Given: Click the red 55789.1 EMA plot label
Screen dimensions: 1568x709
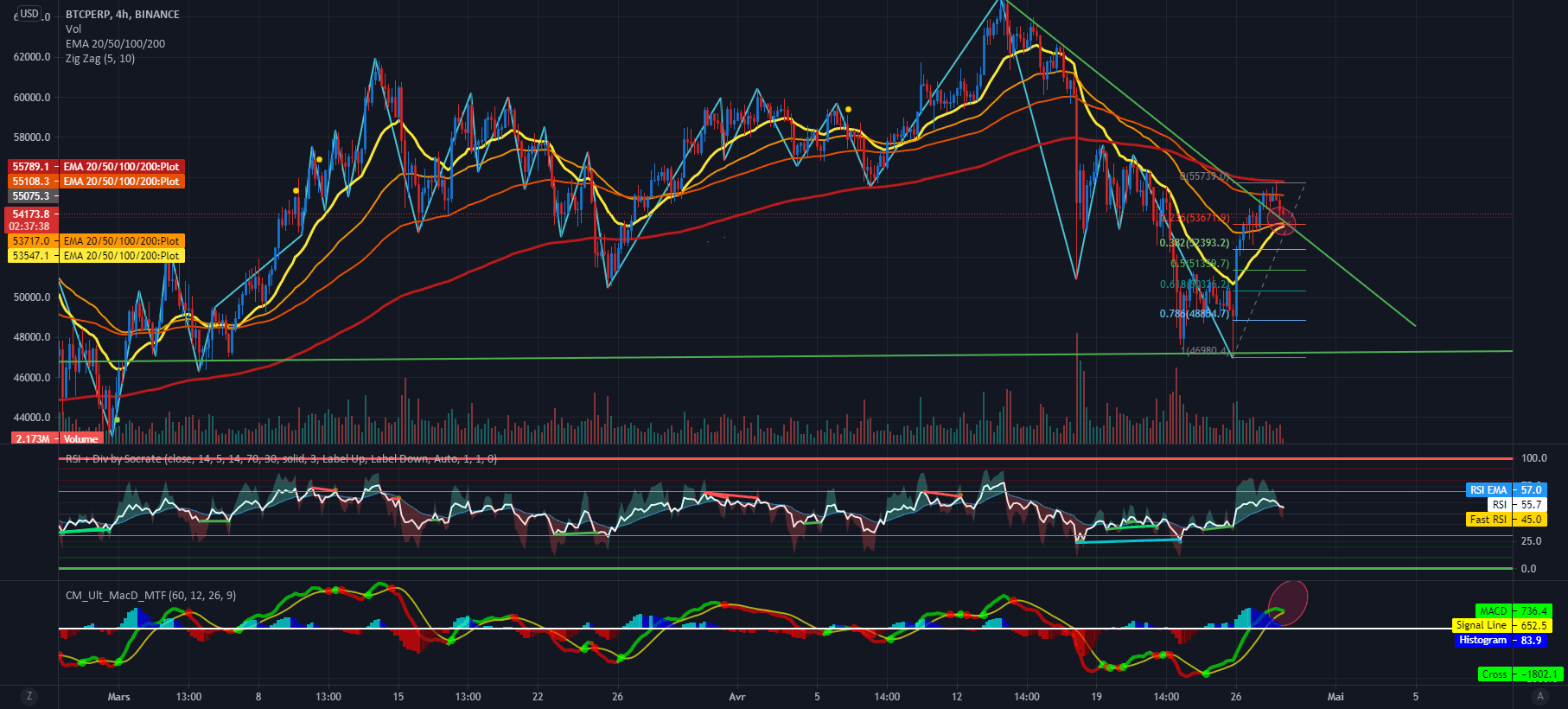Looking at the screenshot, I should pos(96,167).
